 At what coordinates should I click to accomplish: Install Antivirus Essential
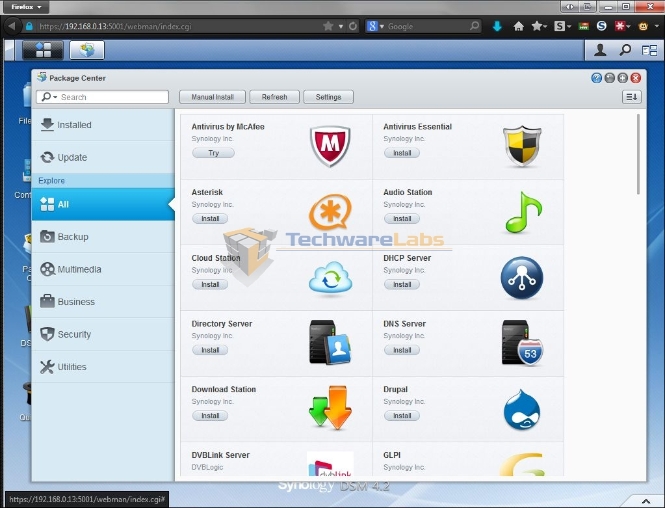coord(402,153)
